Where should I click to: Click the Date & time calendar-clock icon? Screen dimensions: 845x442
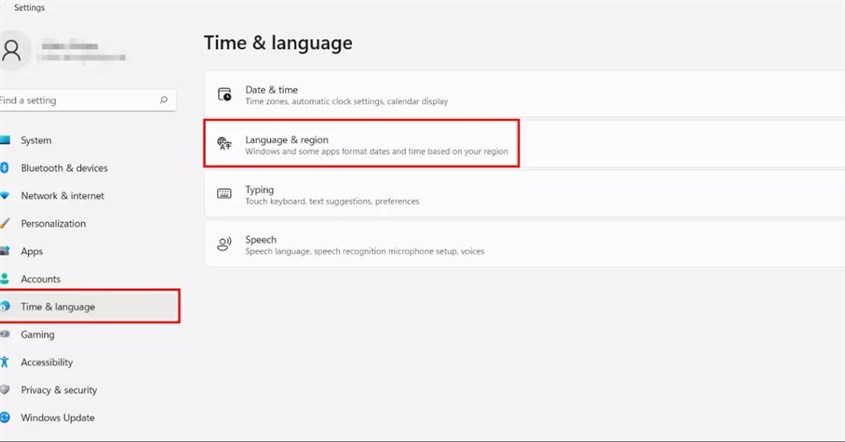point(224,94)
